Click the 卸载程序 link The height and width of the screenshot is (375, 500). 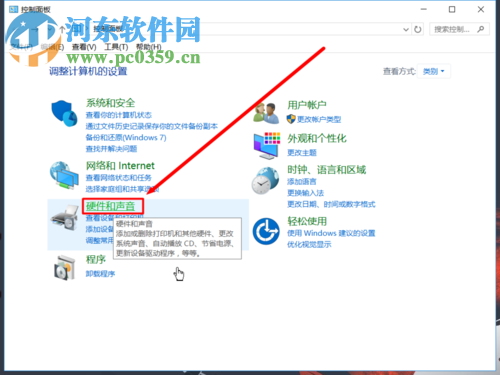tap(100, 274)
